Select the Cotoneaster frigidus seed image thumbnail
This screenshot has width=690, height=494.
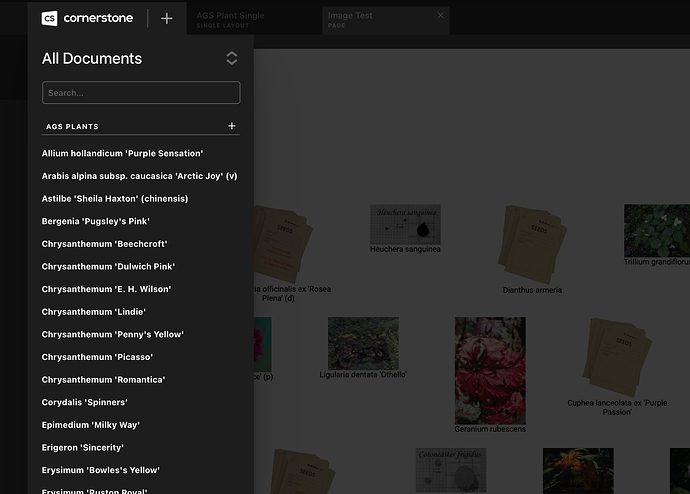coord(451,470)
